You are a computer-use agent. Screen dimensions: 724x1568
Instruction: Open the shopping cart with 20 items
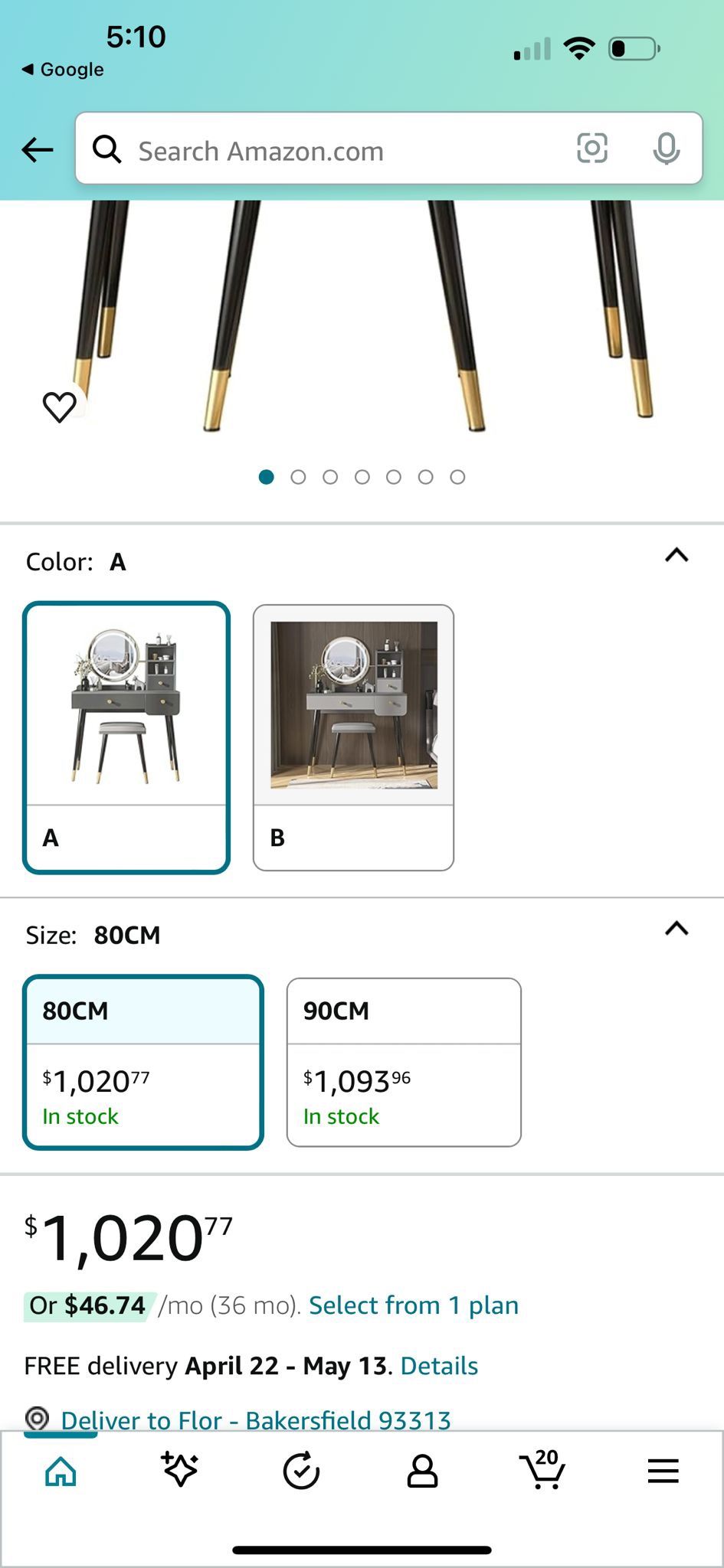(x=542, y=1470)
